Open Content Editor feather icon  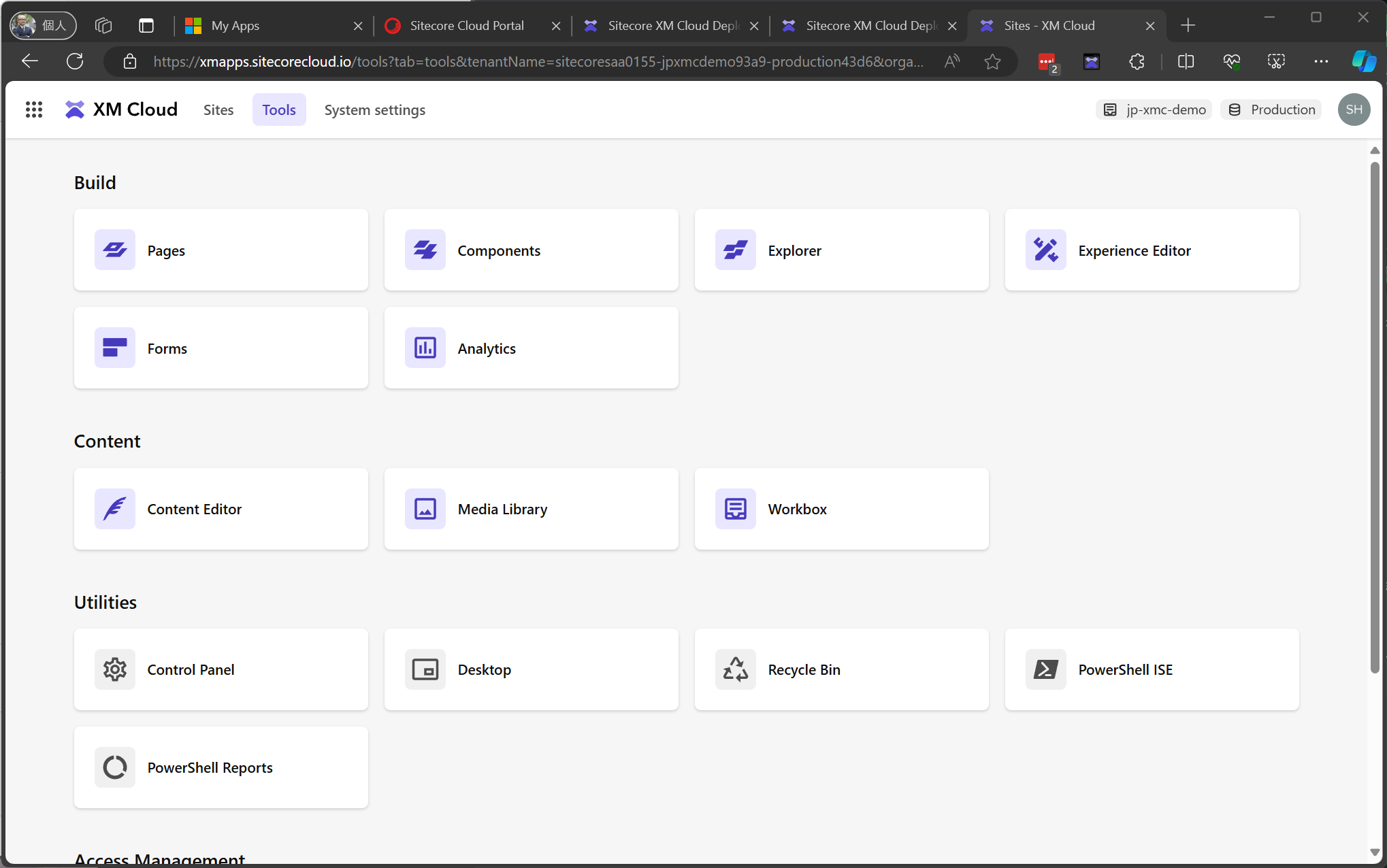114,509
